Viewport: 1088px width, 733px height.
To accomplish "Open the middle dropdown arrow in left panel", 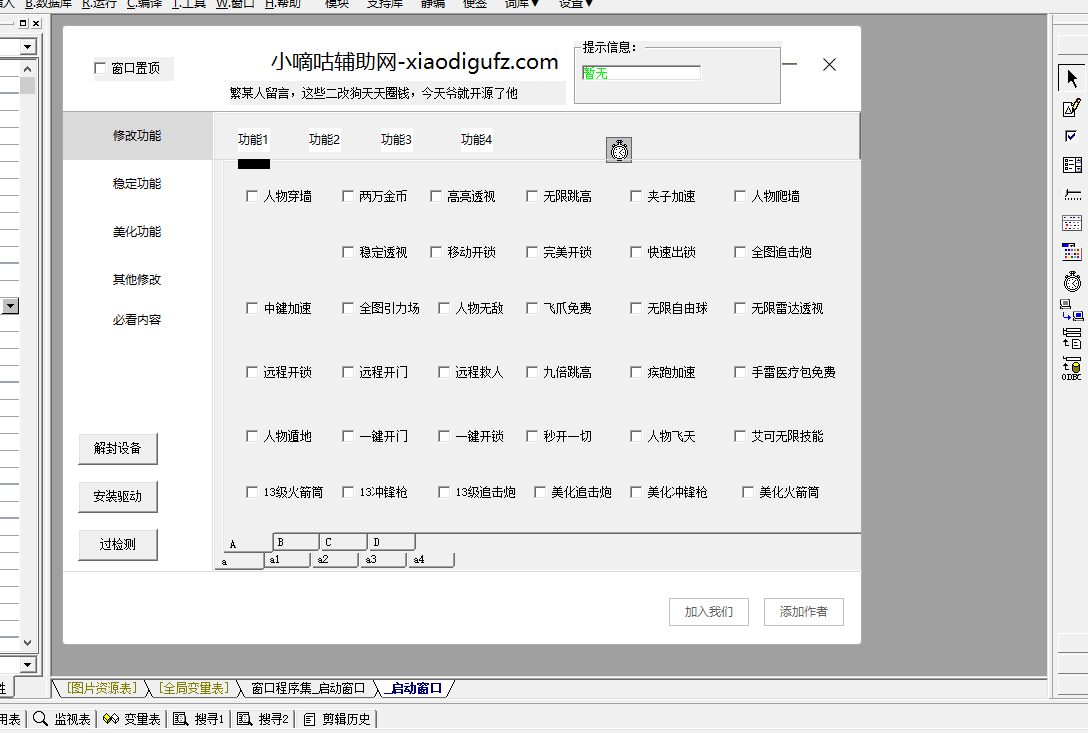I will tap(10, 306).
